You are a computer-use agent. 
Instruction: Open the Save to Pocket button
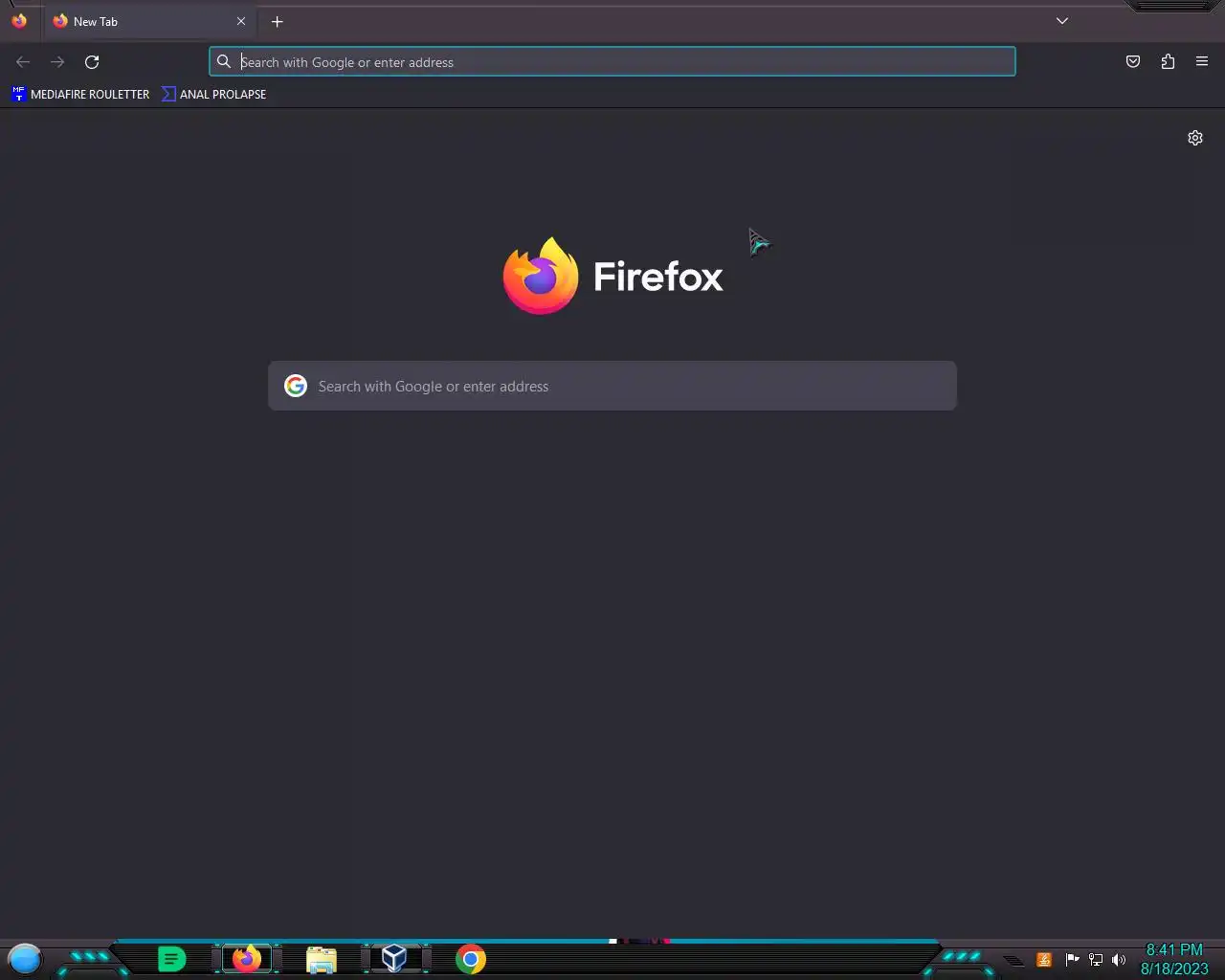pos(1133,62)
